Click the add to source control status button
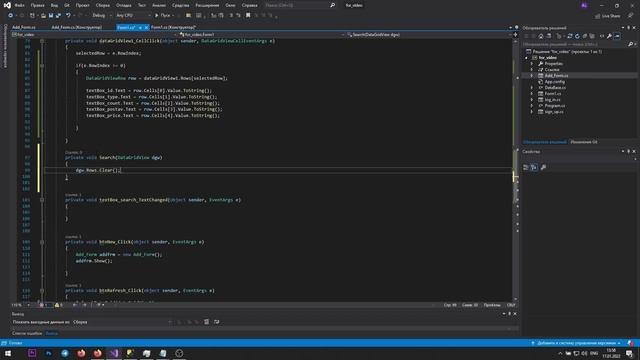This screenshot has height=360, width=640. click(x=576, y=343)
